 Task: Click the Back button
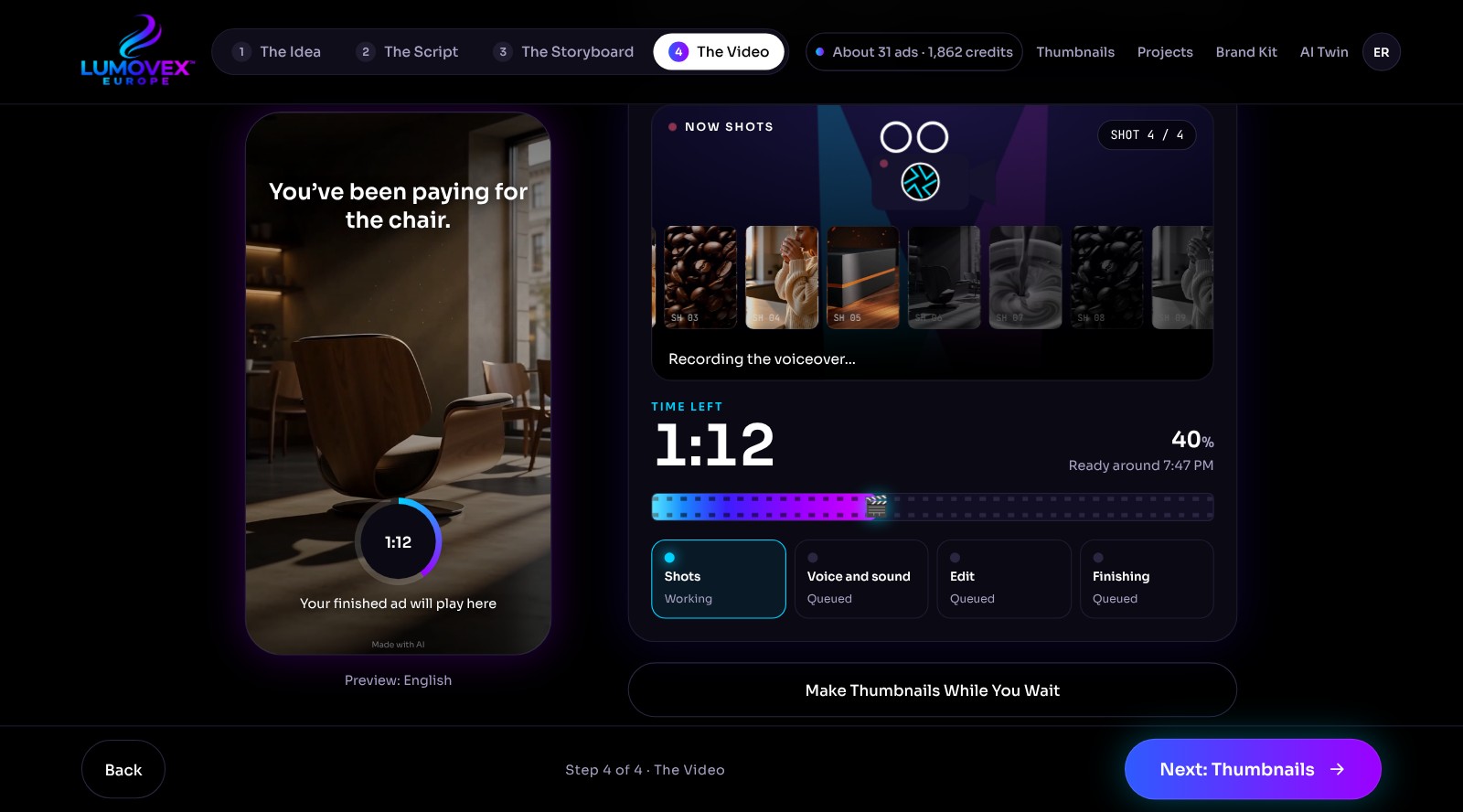[123, 769]
